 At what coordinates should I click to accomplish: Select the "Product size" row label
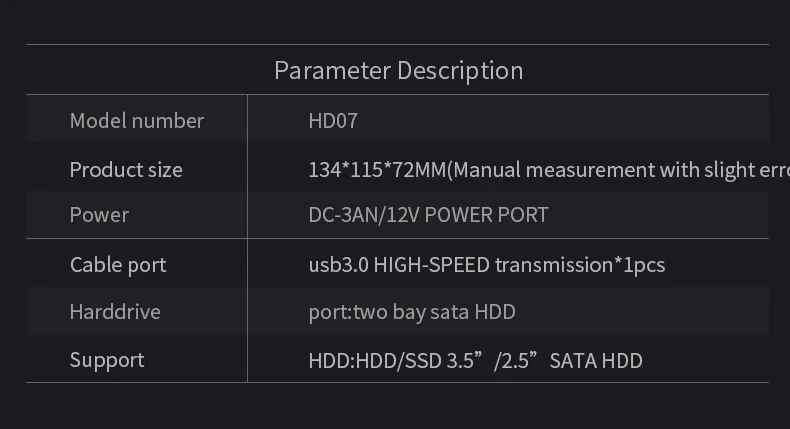pyautogui.click(x=126, y=170)
